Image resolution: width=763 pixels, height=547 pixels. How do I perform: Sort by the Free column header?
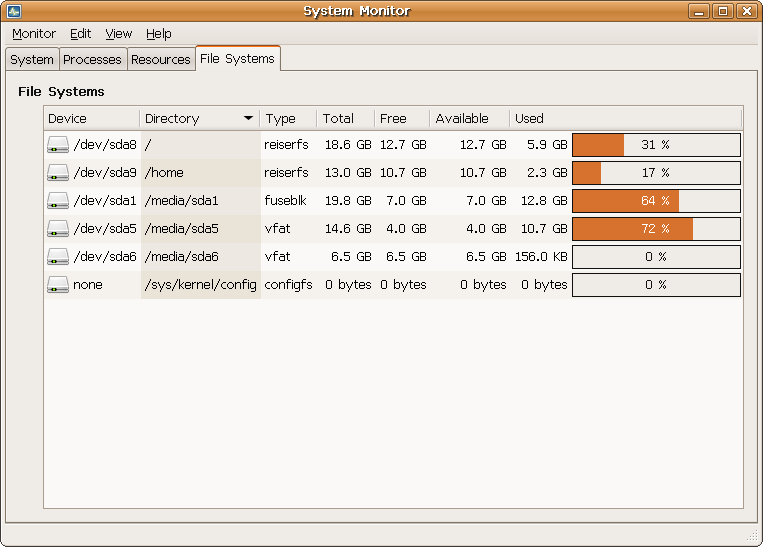402,118
